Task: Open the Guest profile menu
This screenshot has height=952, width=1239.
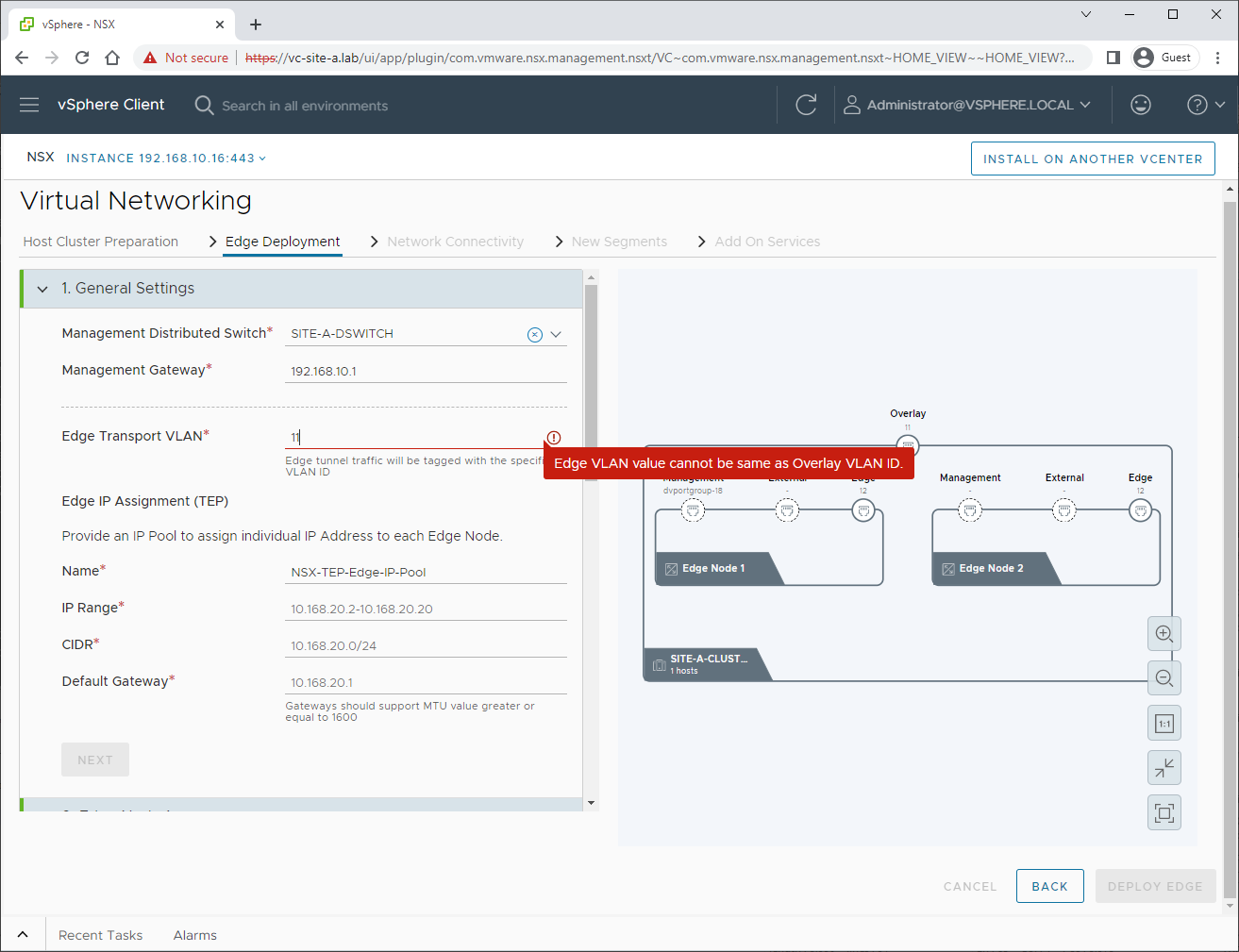Action: (x=1164, y=58)
